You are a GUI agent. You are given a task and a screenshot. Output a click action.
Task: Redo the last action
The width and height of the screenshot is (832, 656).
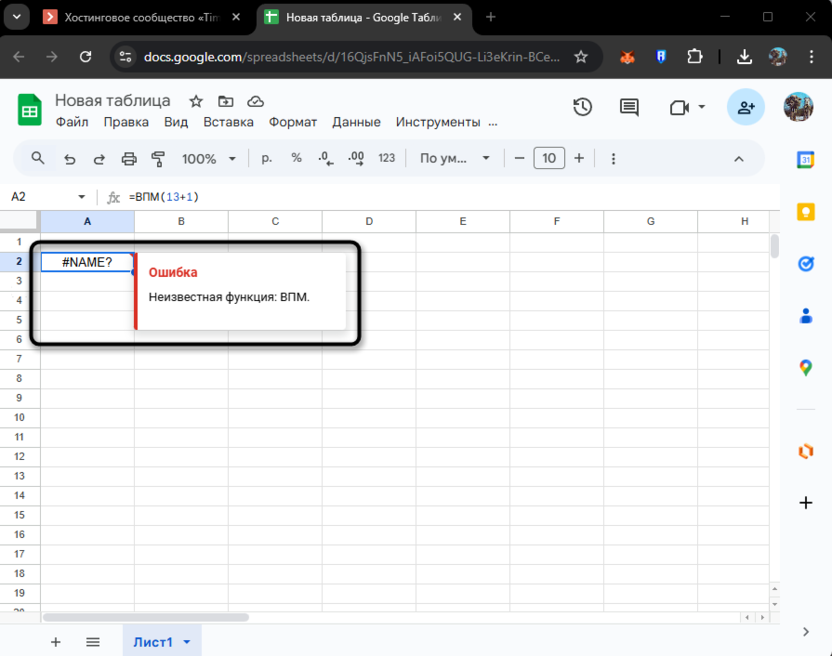(99, 159)
